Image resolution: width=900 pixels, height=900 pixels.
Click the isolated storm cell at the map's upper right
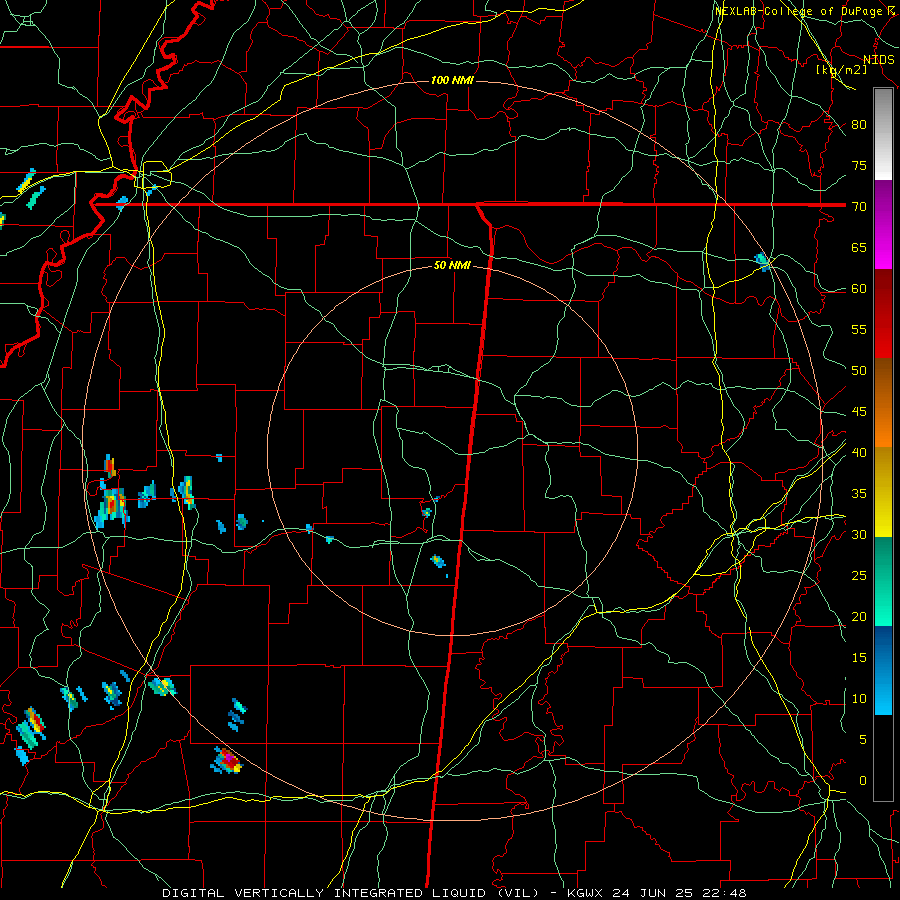pyautogui.click(x=762, y=262)
